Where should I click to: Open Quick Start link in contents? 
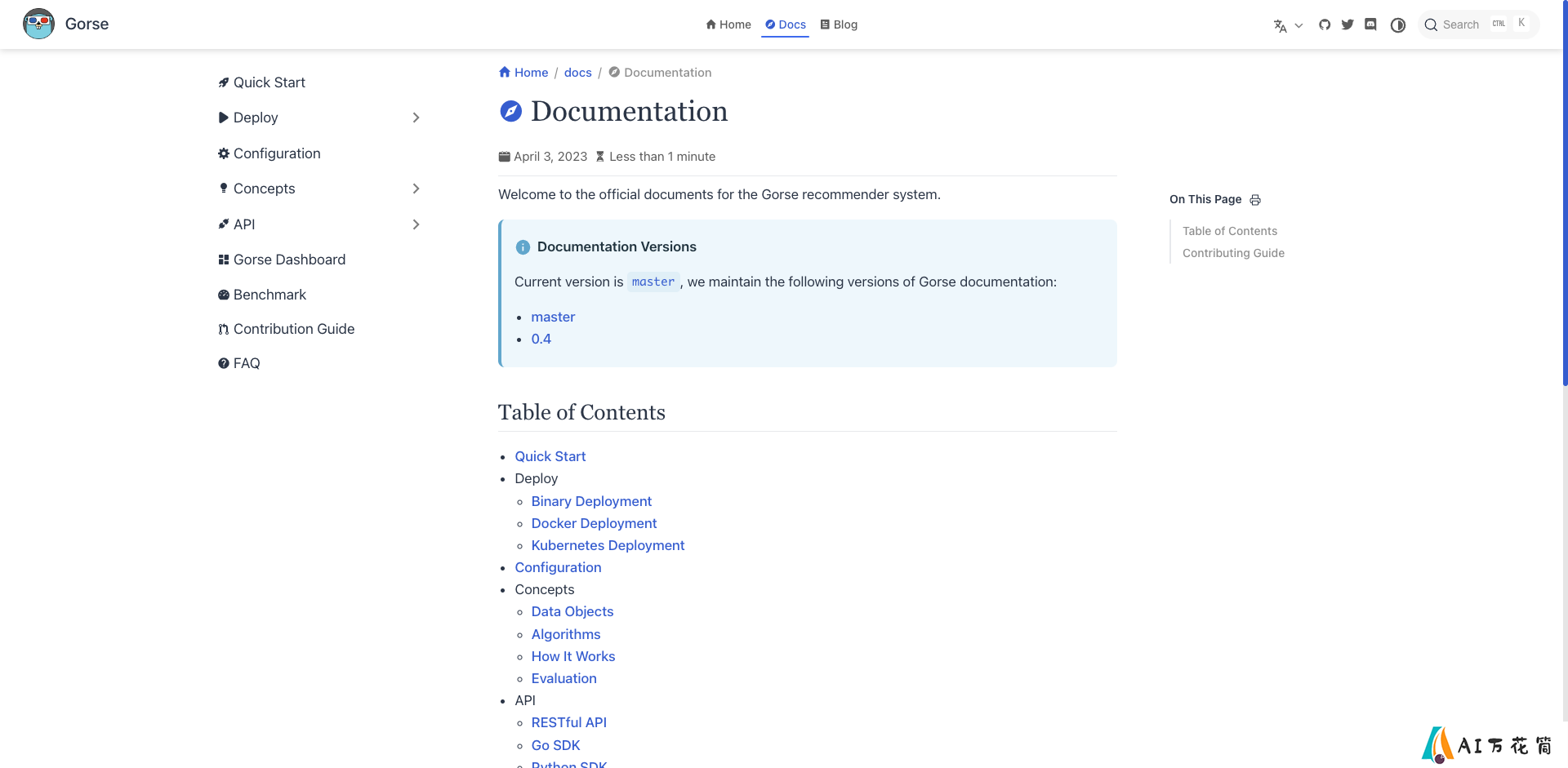pos(550,456)
